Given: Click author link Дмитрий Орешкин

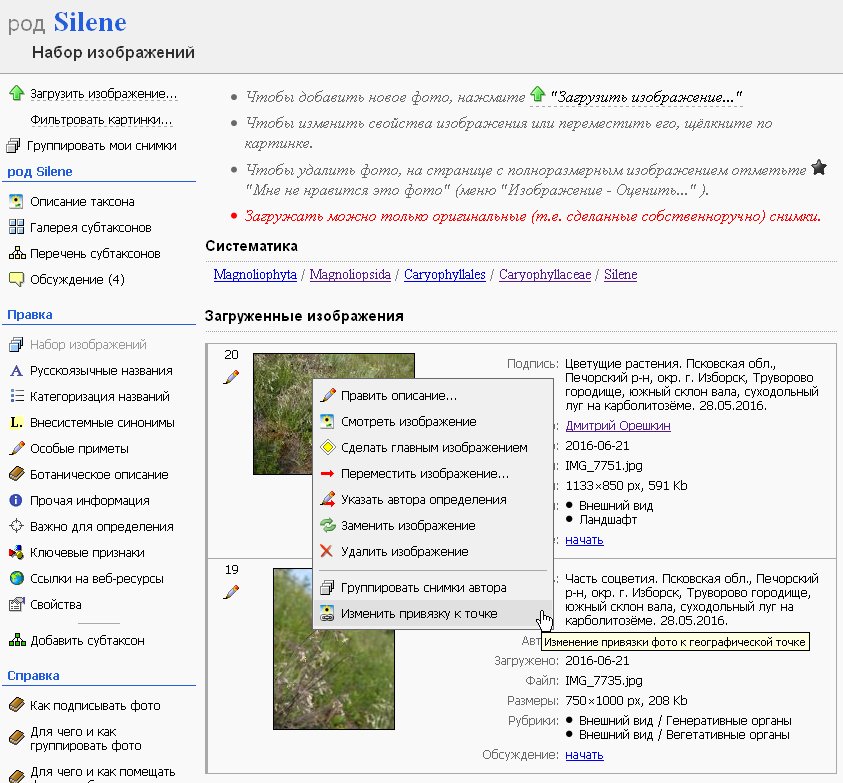Looking at the screenshot, I should click(x=617, y=425).
